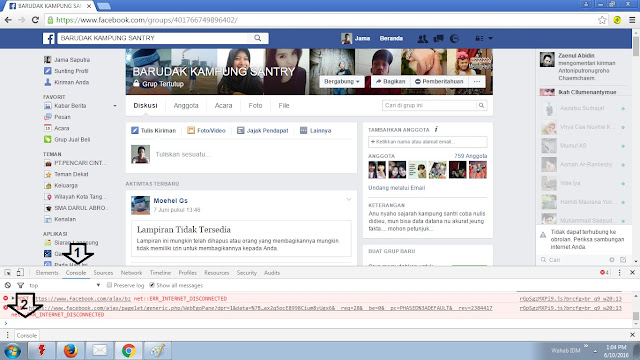Toggle Preserve log checkbox
Screen dimensions: 640x360
(x=109, y=285)
